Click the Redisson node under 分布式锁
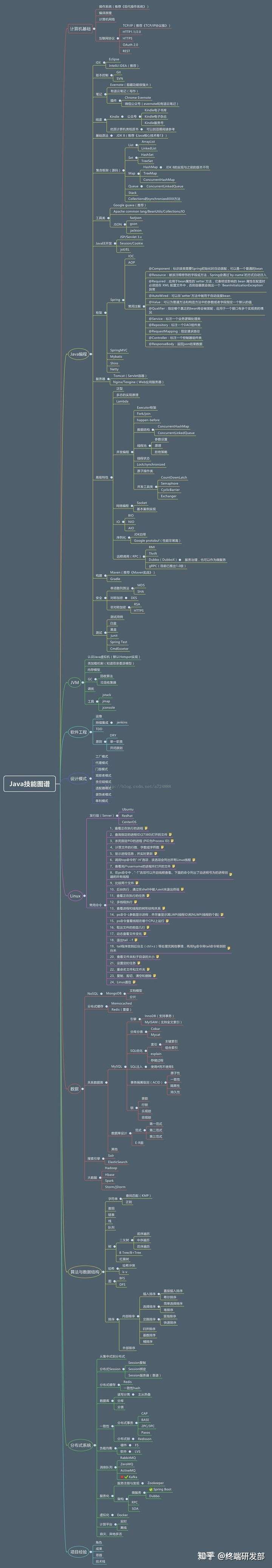The height and width of the screenshot is (1568, 272). coord(144,1439)
